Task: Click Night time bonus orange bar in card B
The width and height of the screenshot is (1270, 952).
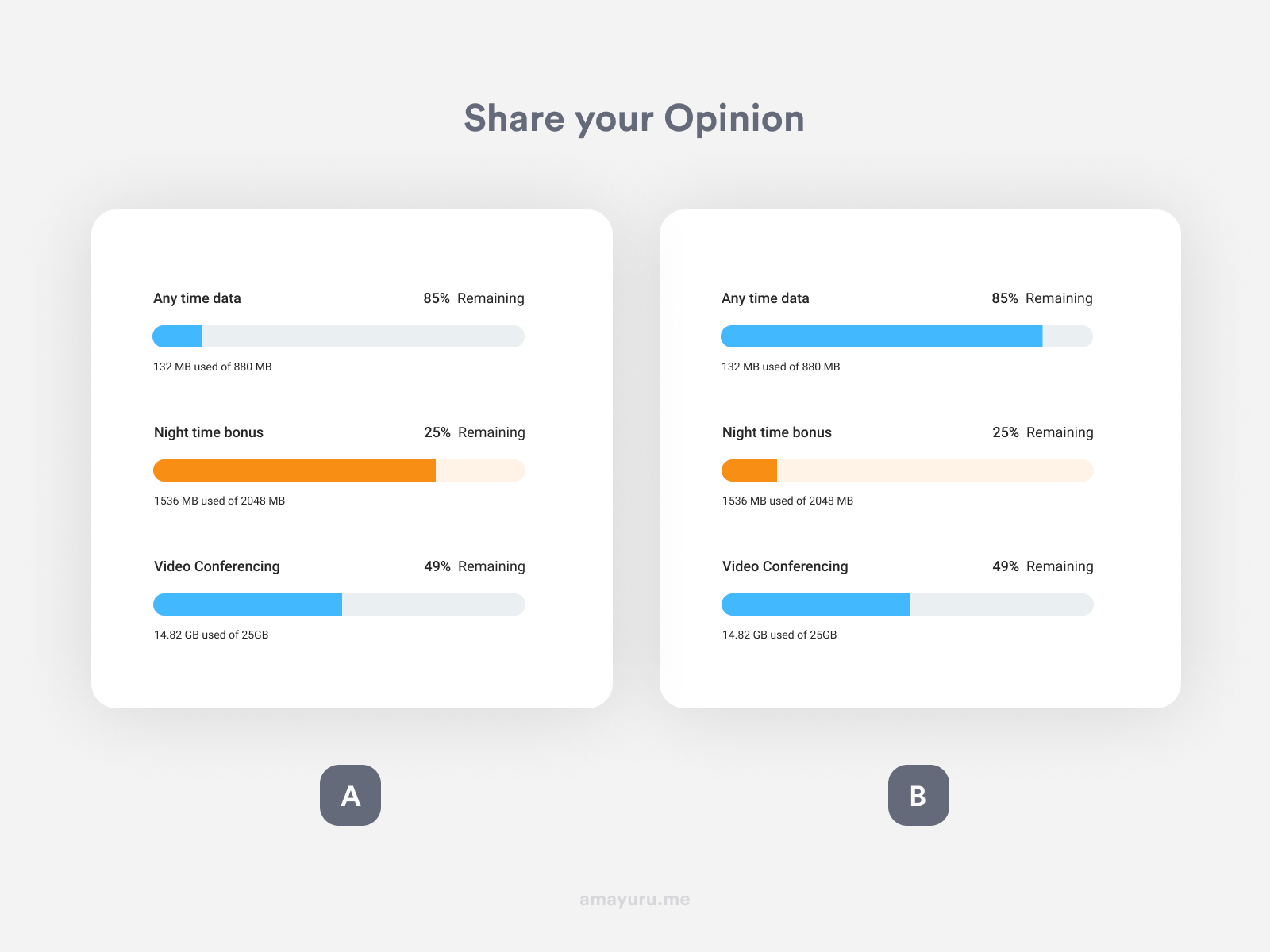Action: pyautogui.click(x=749, y=470)
